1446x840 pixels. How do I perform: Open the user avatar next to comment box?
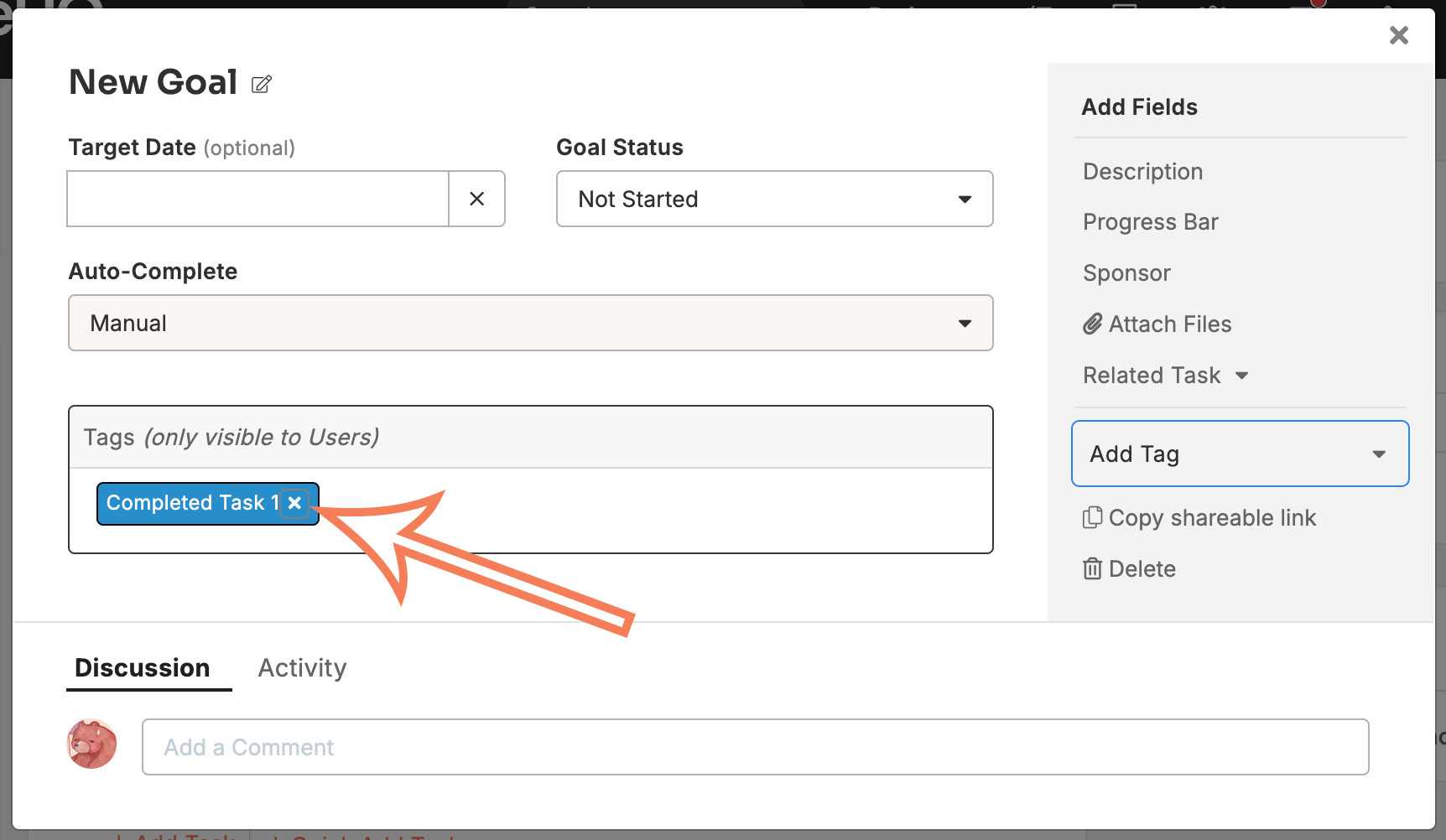click(x=92, y=744)
